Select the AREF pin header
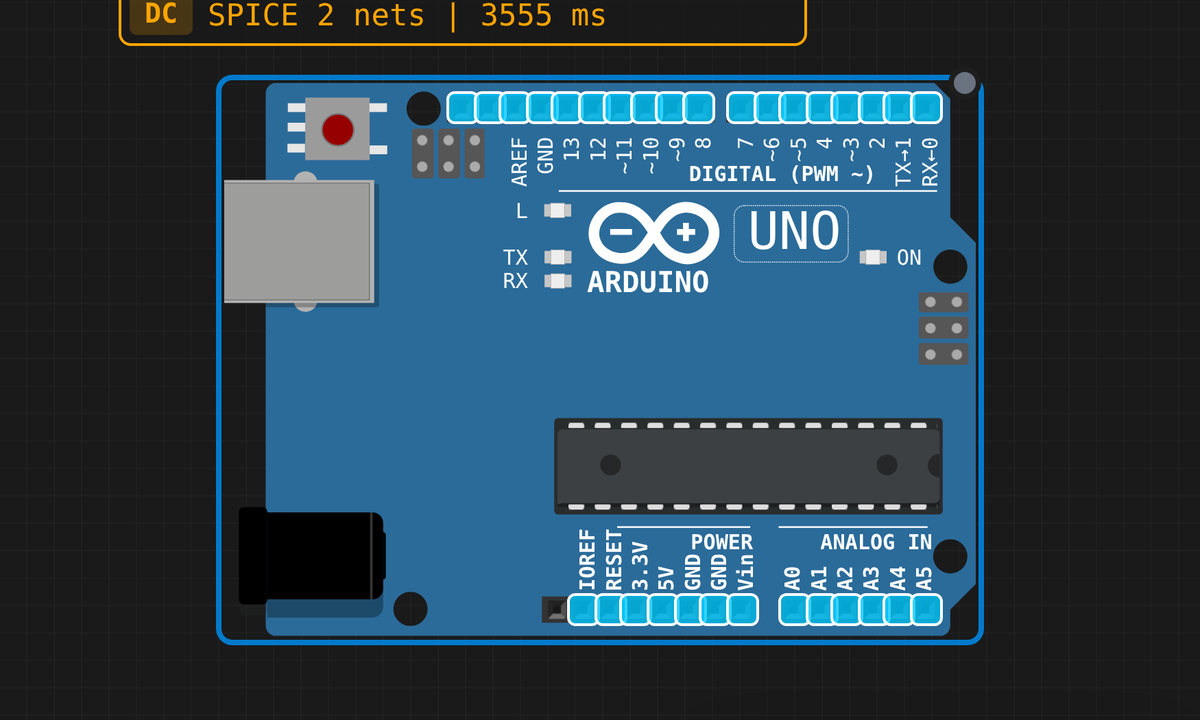1200x720 pixels. [x=513, y=107]
